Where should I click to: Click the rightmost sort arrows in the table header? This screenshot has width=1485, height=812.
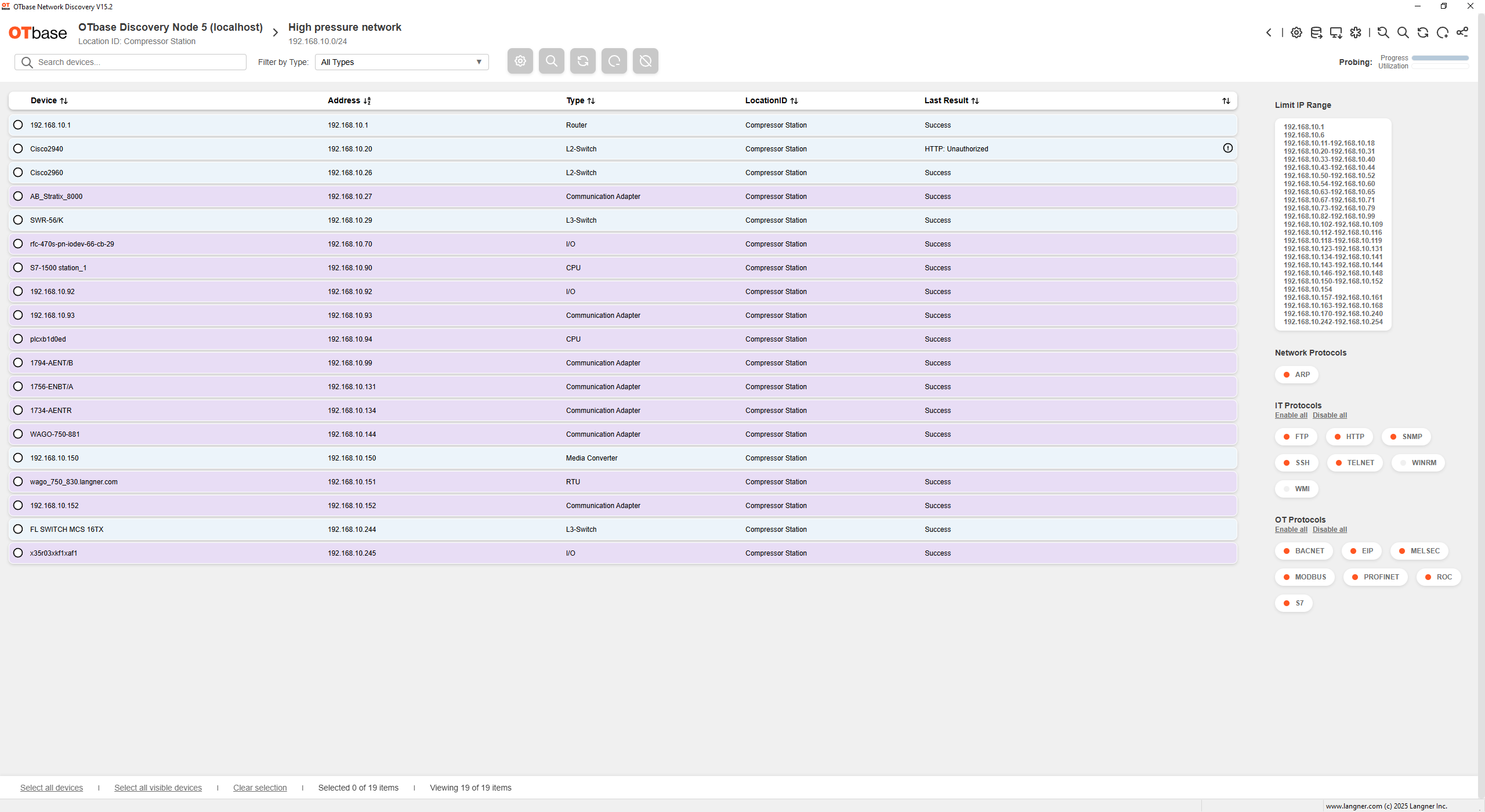1226,101
